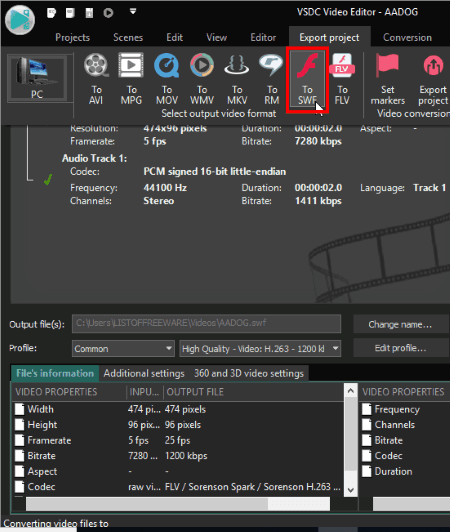Click the properties list scroll up arrow
Screen dimensions: 450x532
coord(351,391)
